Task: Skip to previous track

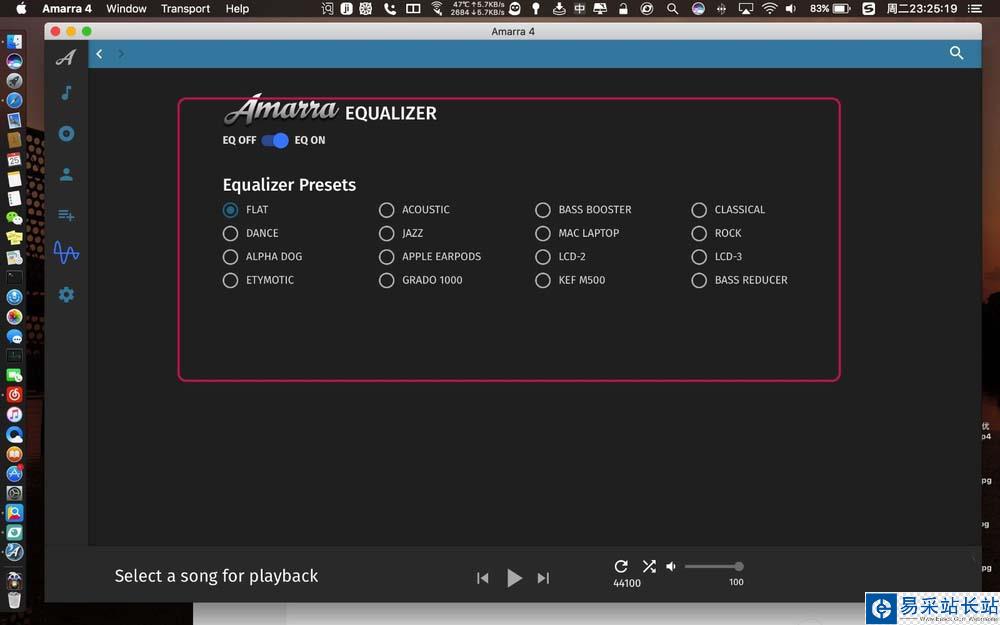Action: (483, 578)
